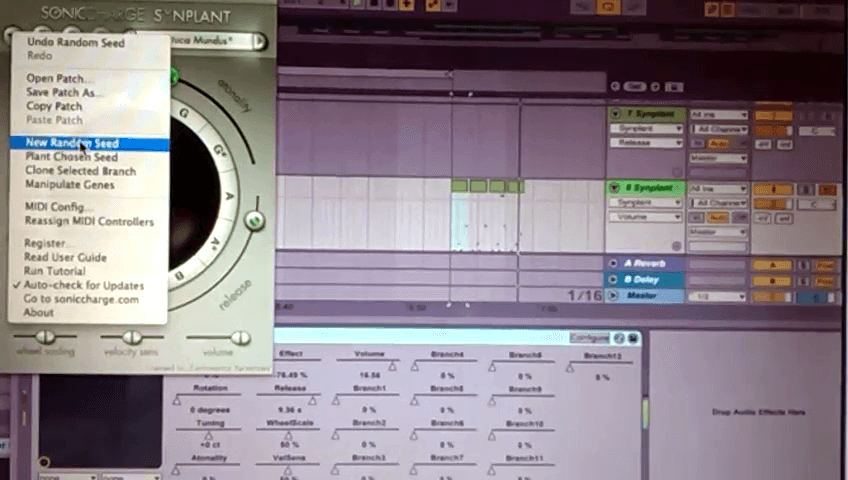The image size is (848, 480).
Task: Click Post button on B Delay
Action: click(825, 281)
